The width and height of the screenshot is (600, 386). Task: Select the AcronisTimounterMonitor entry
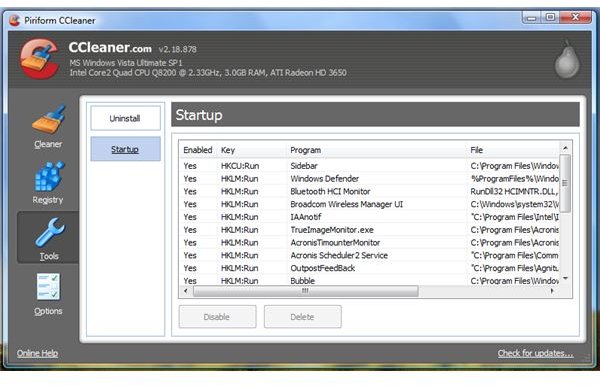point(369,243)
